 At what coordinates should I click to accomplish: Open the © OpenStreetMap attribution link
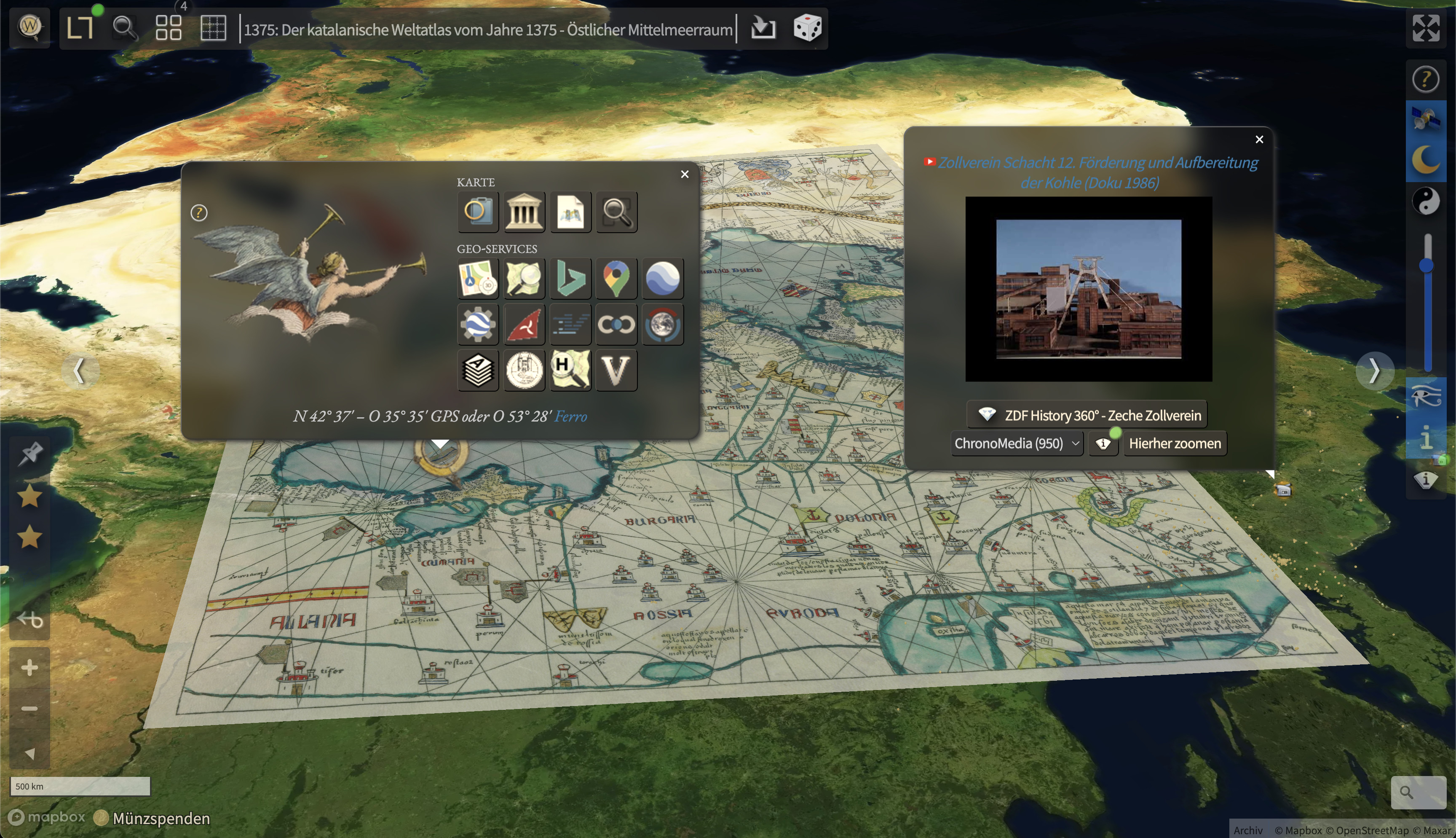[x=1367, y=830]
